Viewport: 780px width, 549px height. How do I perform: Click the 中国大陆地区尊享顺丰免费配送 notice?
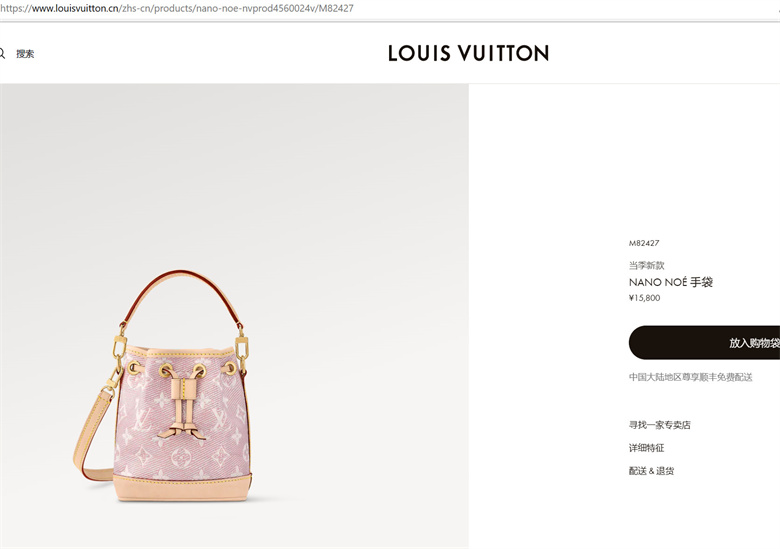[x=690, y=377]
